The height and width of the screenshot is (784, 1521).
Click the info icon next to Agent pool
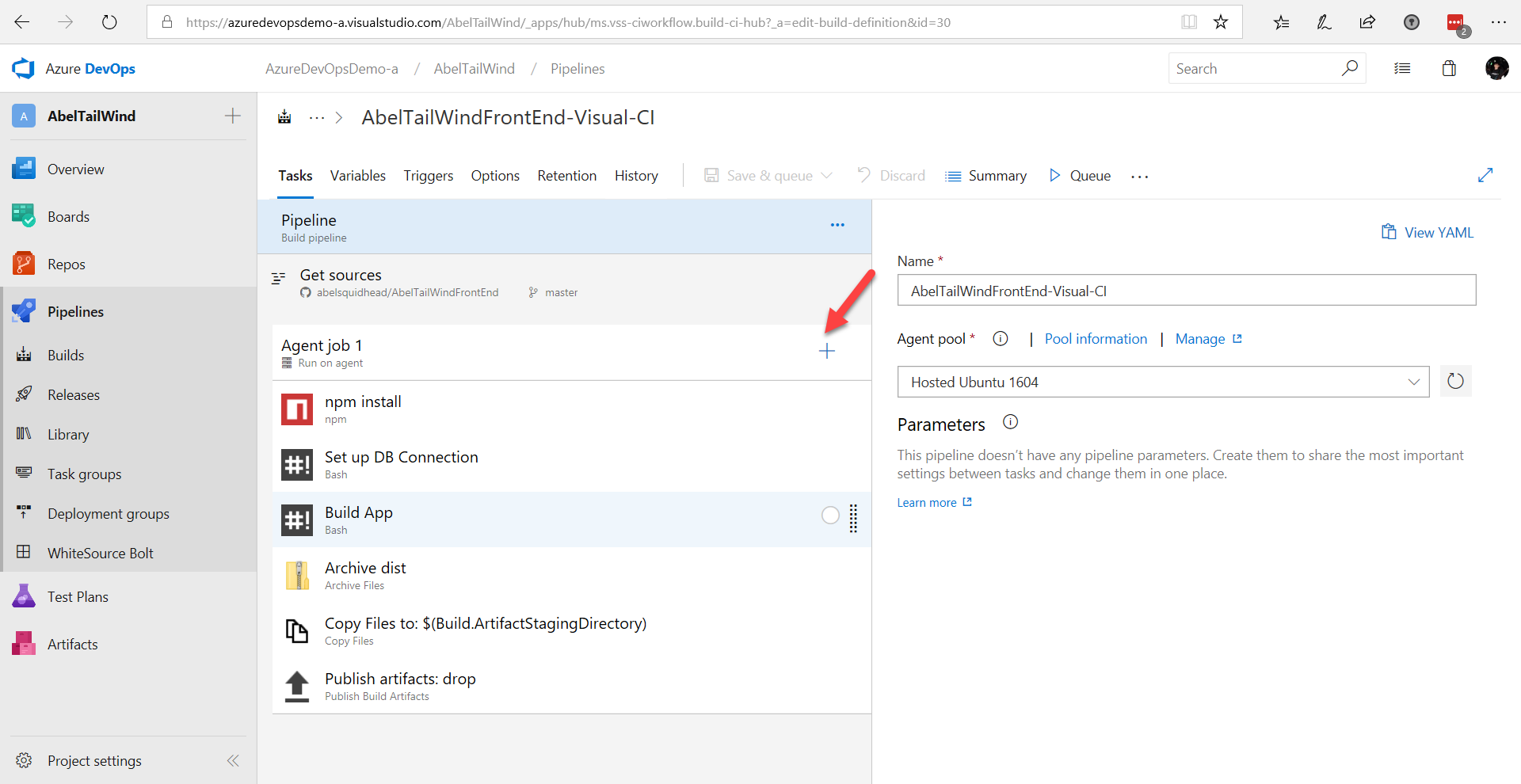(1001, 339)
